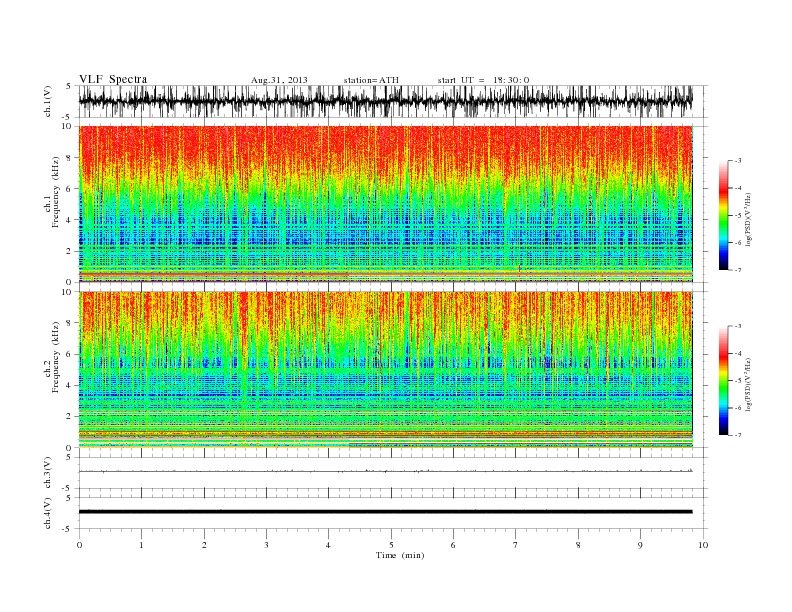Click the "start UT = 18:30:0" label
The height and width of the screenshot is (612, 792).
483,80
